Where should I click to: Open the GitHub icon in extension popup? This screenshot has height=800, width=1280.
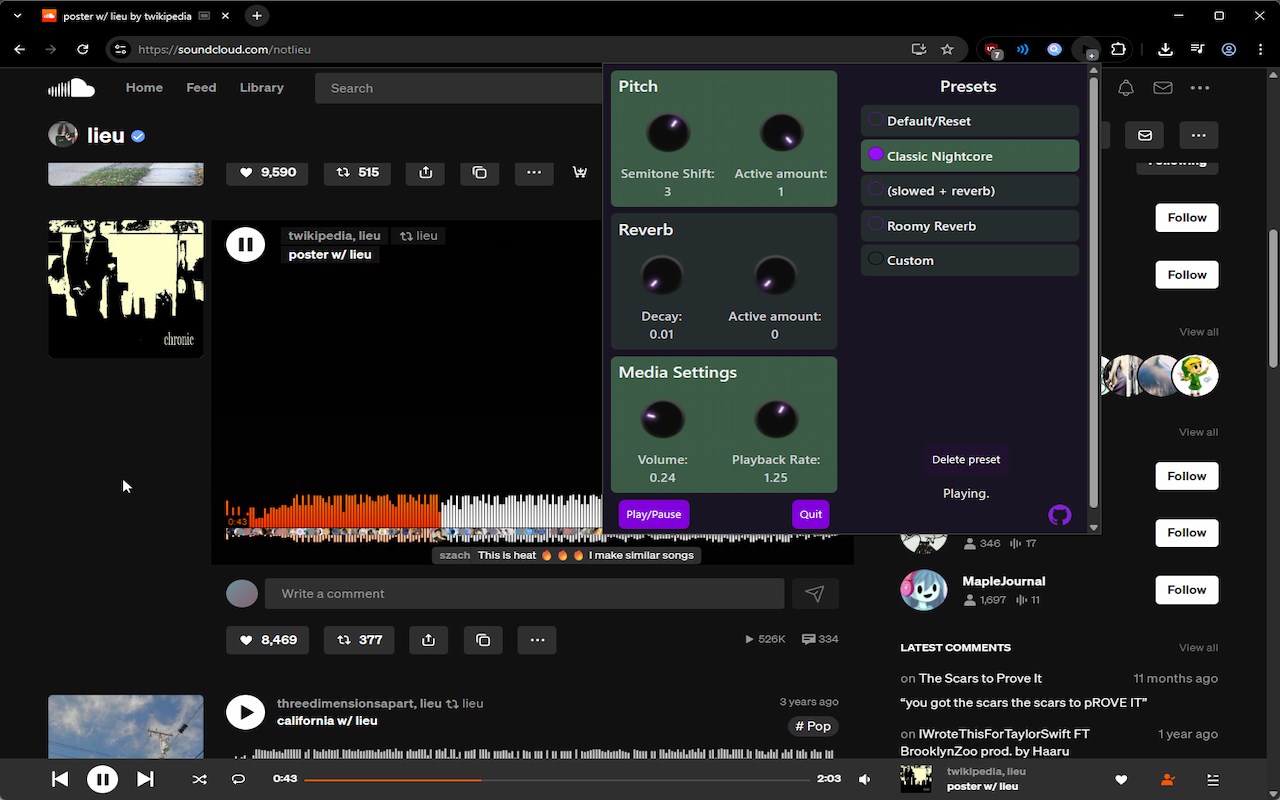coord(1060,515)
